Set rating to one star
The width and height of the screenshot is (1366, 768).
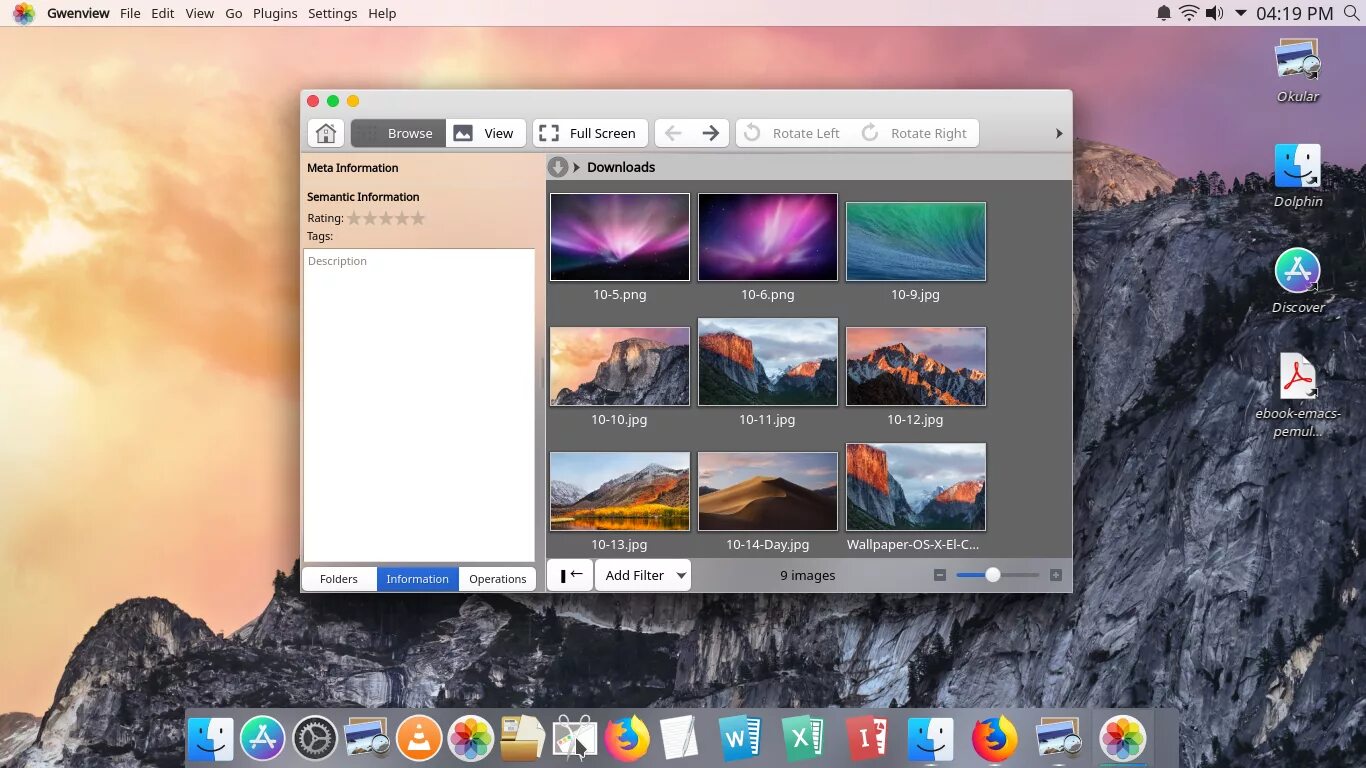coord(354,218)
